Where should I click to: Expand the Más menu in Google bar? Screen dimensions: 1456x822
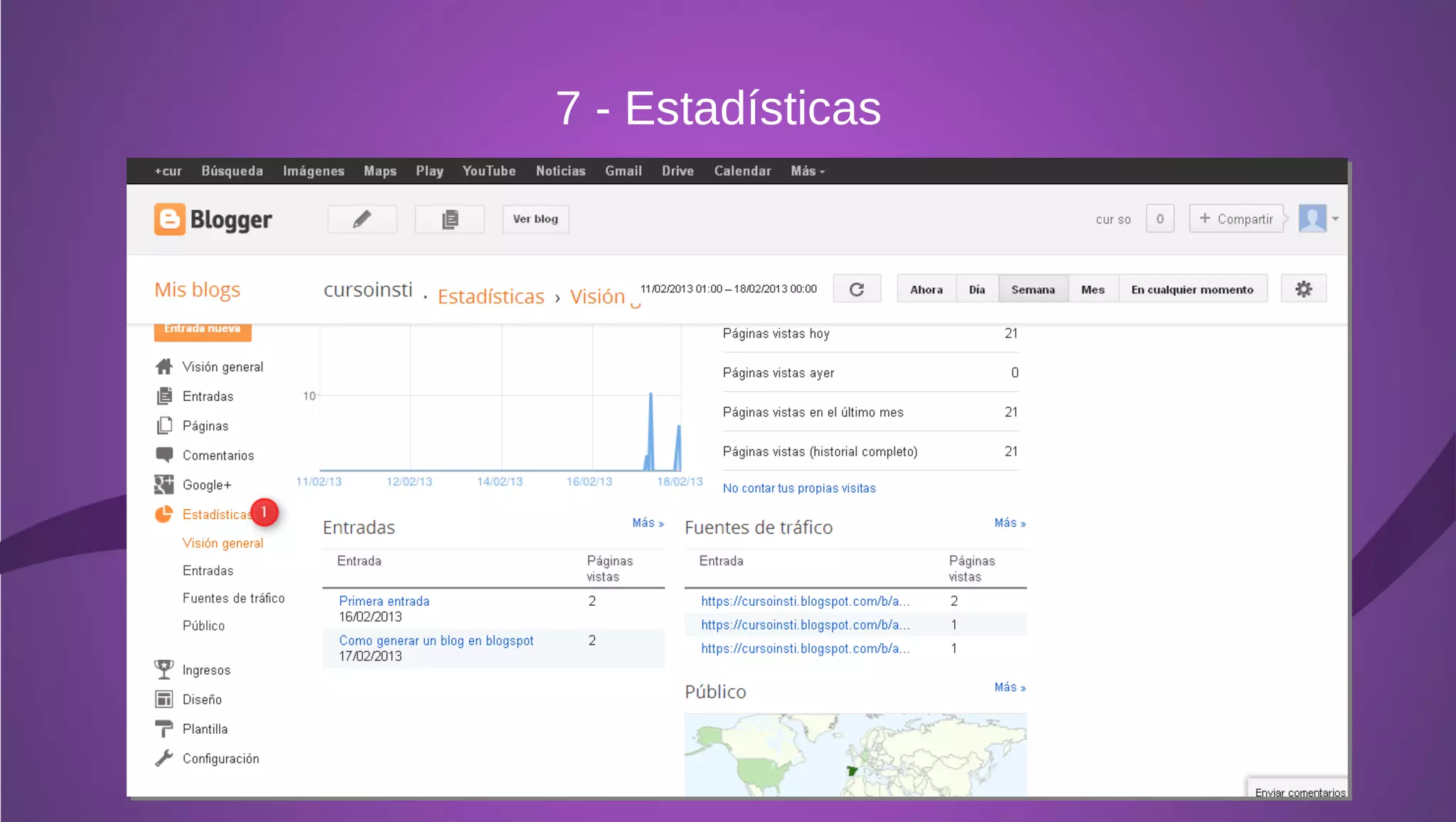[808, 171]
